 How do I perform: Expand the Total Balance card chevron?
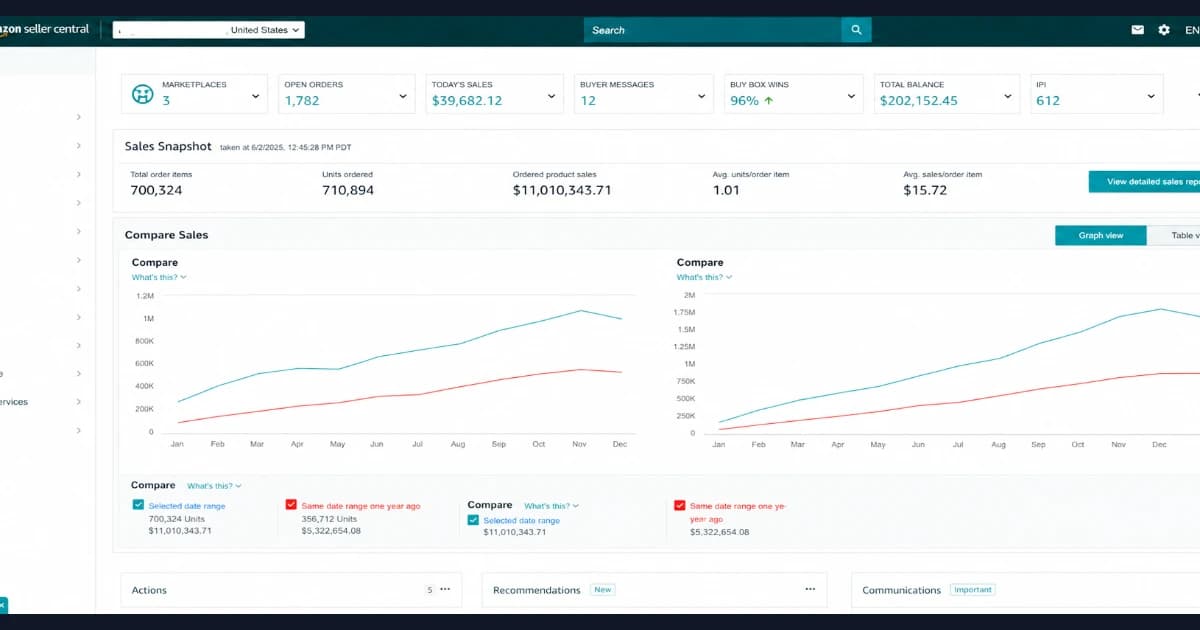coord(1008,96)
